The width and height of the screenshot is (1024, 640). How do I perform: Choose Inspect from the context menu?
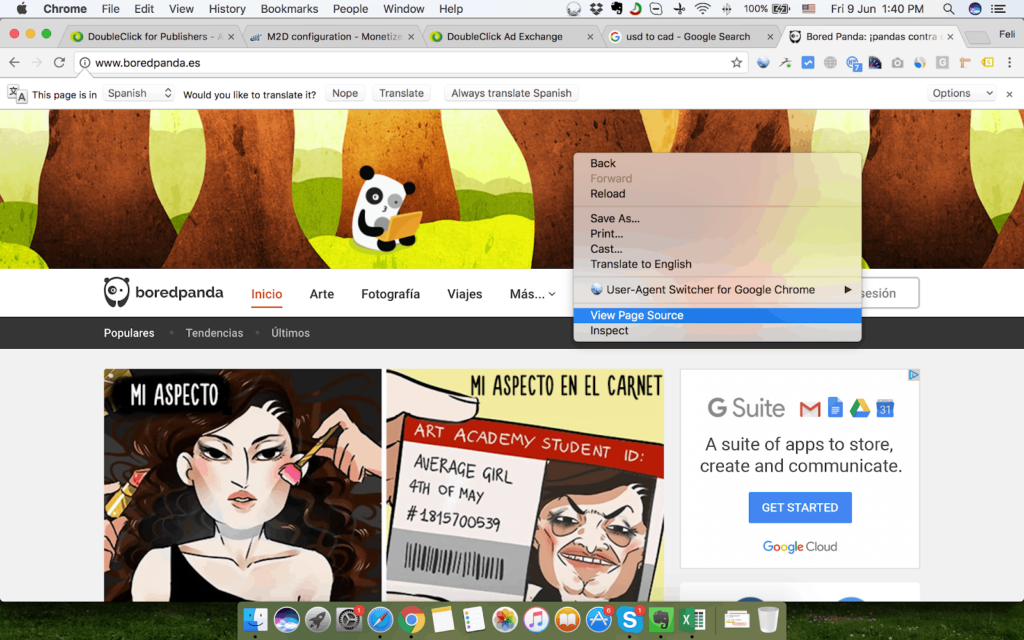point(609,331)
